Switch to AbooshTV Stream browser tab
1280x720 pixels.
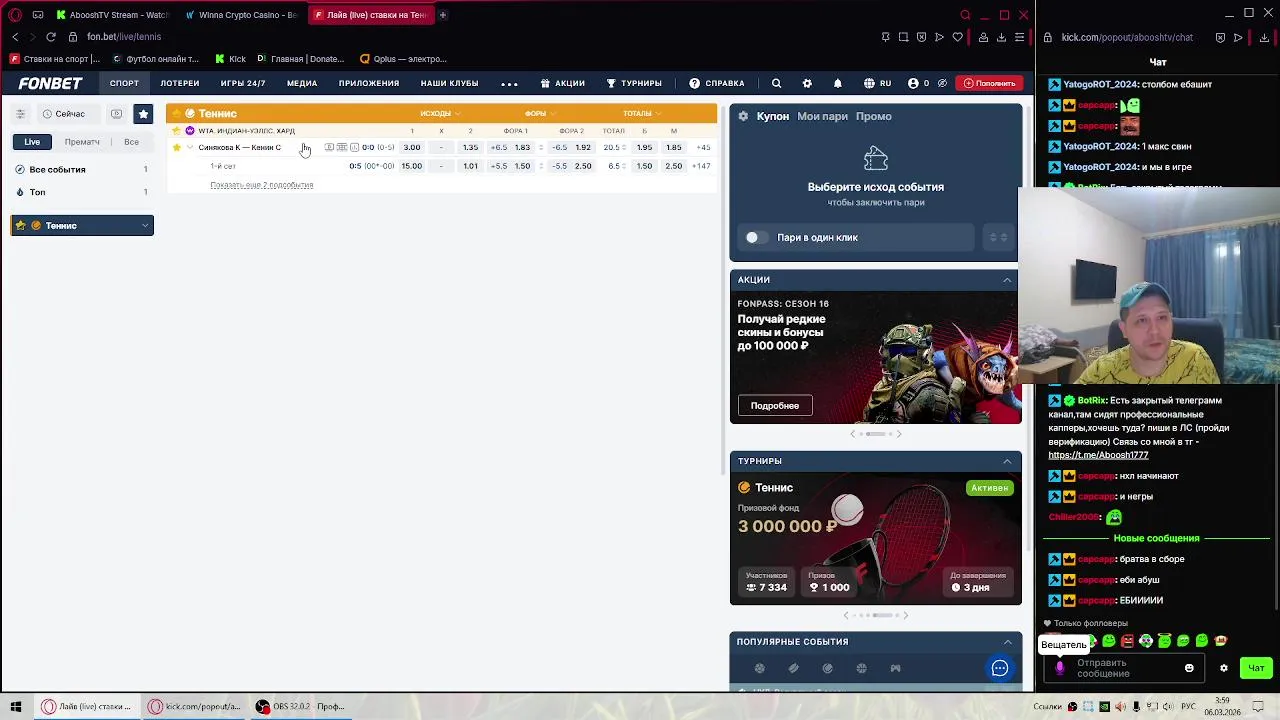click(112, 15)
